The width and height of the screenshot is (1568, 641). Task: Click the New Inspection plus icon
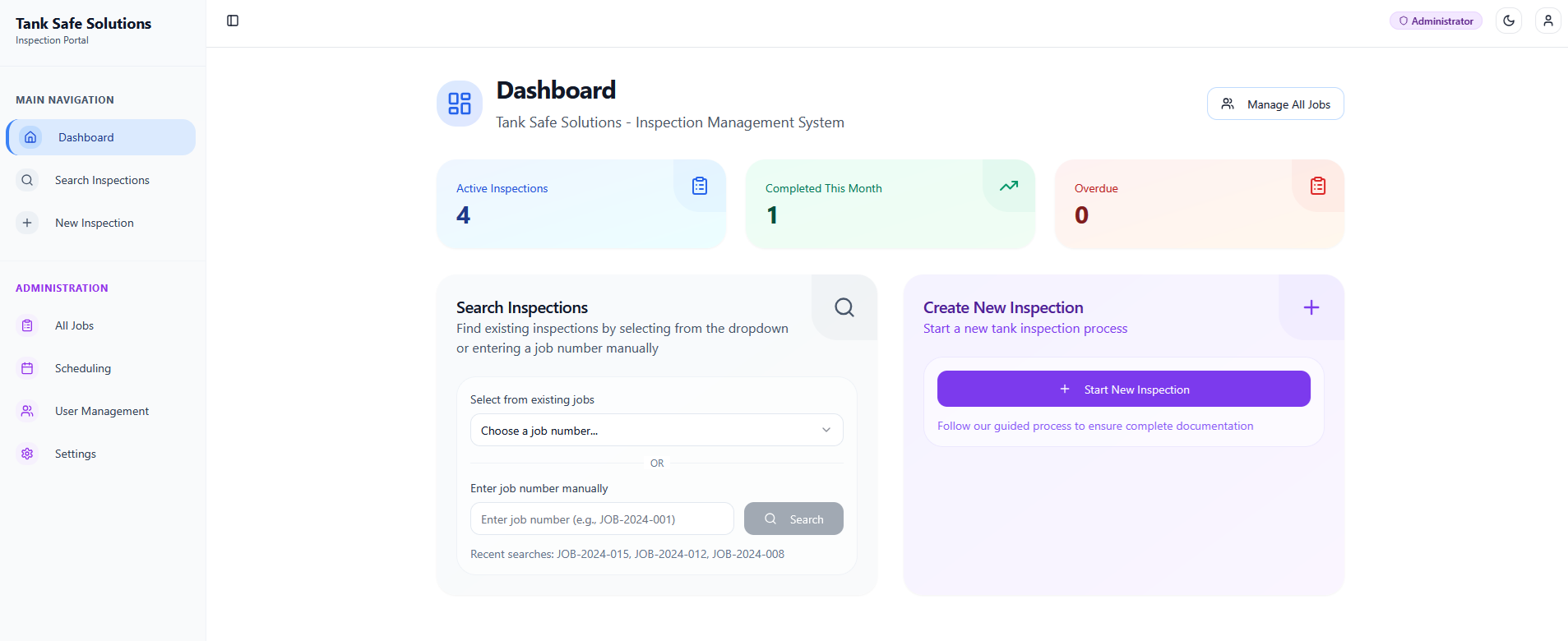[x=27, y=222]
